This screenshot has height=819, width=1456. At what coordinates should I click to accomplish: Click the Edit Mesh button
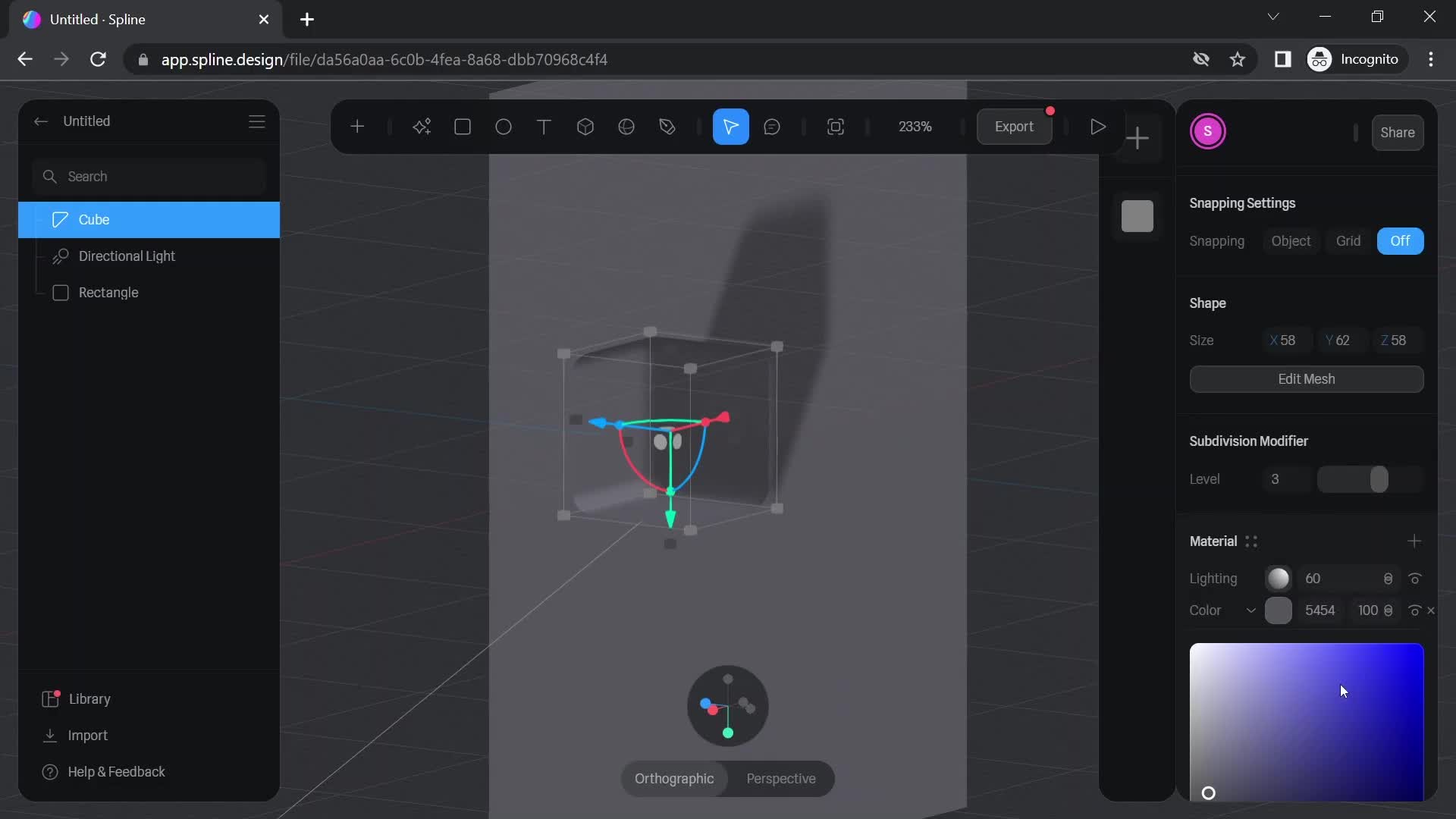(1306, 379)
